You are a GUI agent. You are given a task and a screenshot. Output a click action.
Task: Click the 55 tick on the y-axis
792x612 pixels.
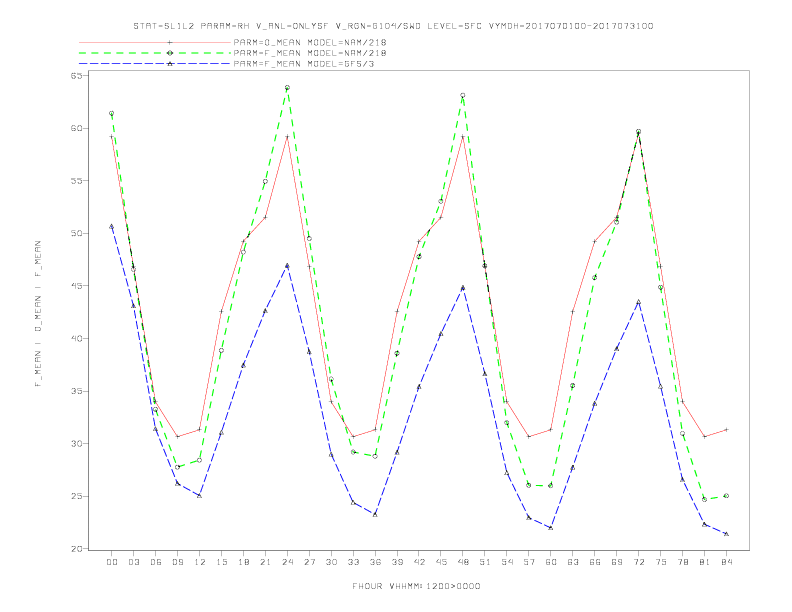click(x=77, y=181)
